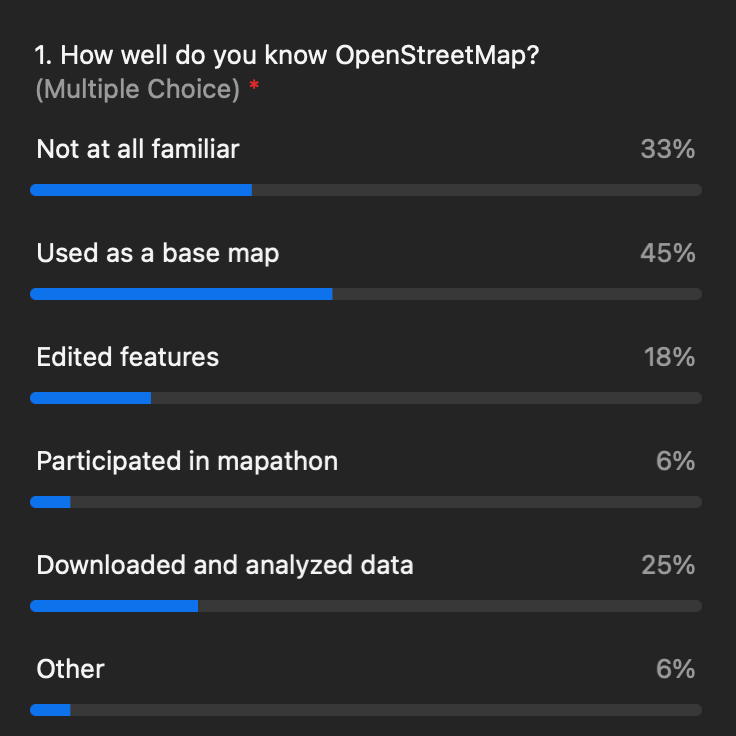
Task: Select the 'Edited features' option
Action: tap(128, 357)
